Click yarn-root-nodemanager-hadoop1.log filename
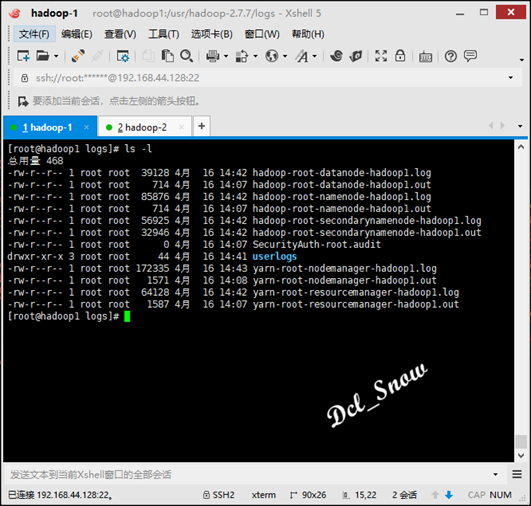531x506 pixels. coord(345,269)
